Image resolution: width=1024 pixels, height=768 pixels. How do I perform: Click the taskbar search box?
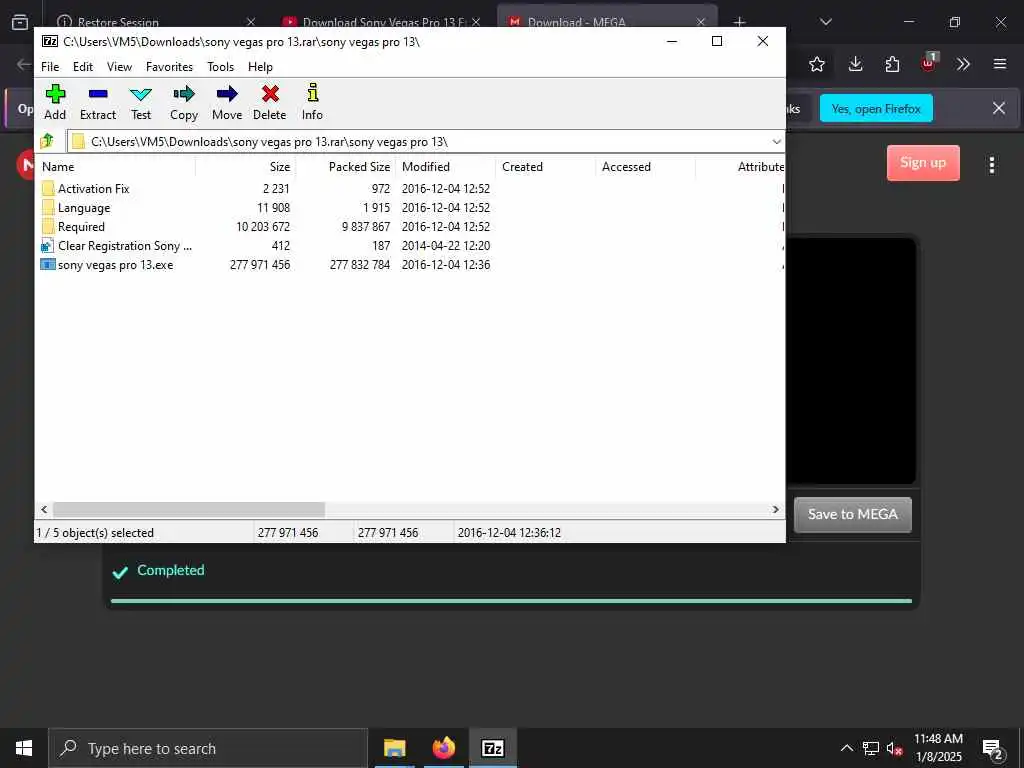point(208,748)
